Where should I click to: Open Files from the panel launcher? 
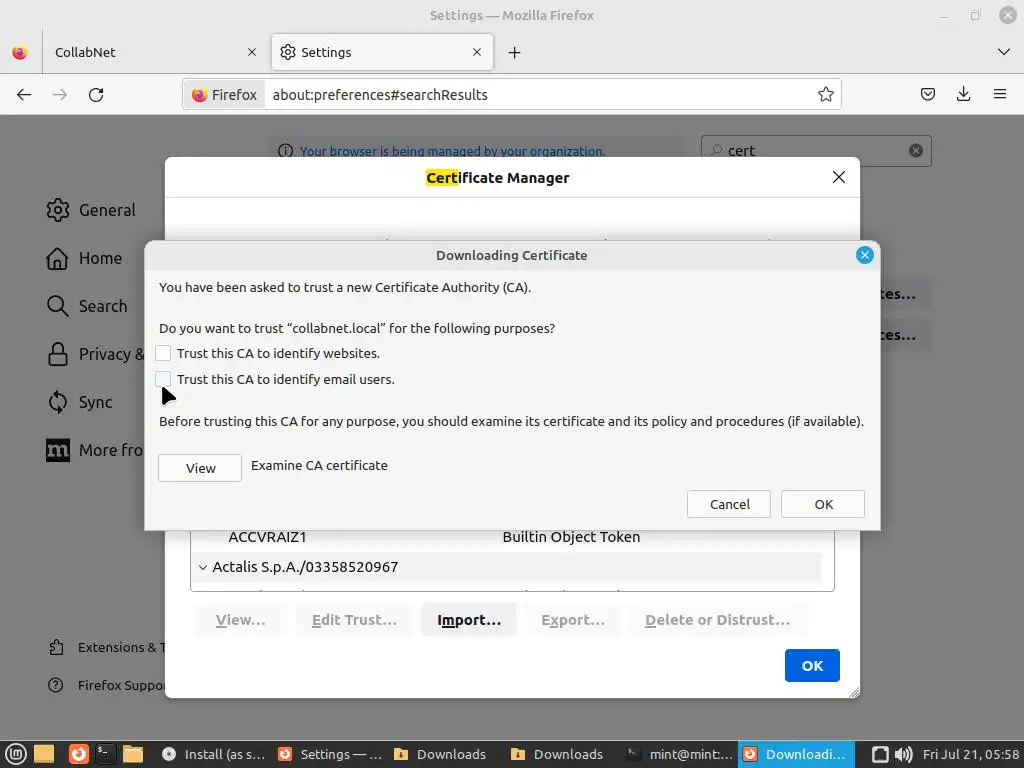(133, 754)
